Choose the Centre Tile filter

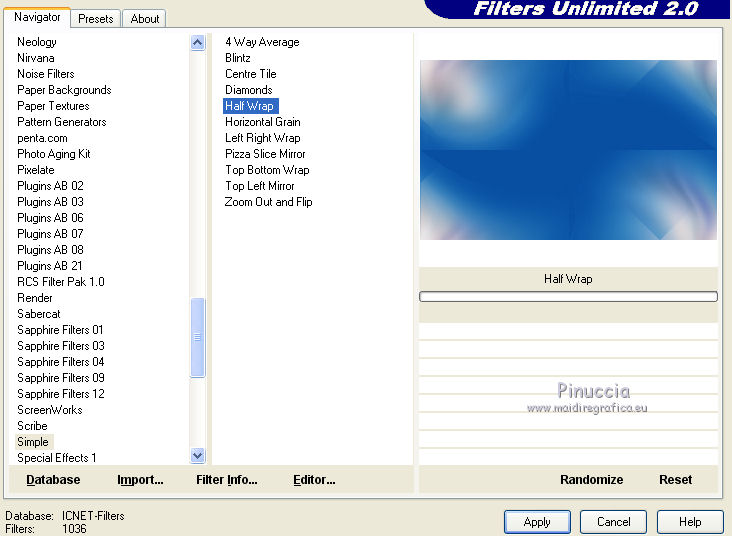(251, 74)
